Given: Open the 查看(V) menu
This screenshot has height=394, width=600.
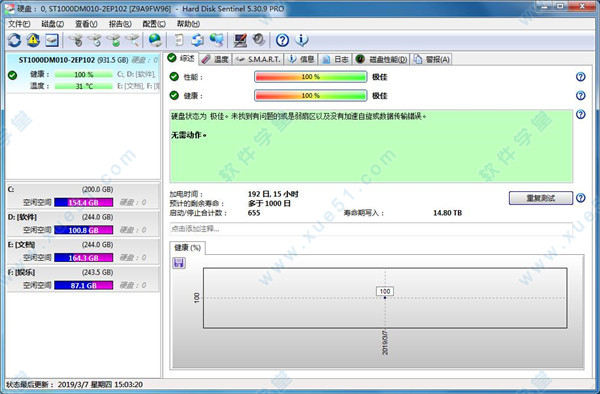Looking at the screenshot, I should (x=86, y=24).
